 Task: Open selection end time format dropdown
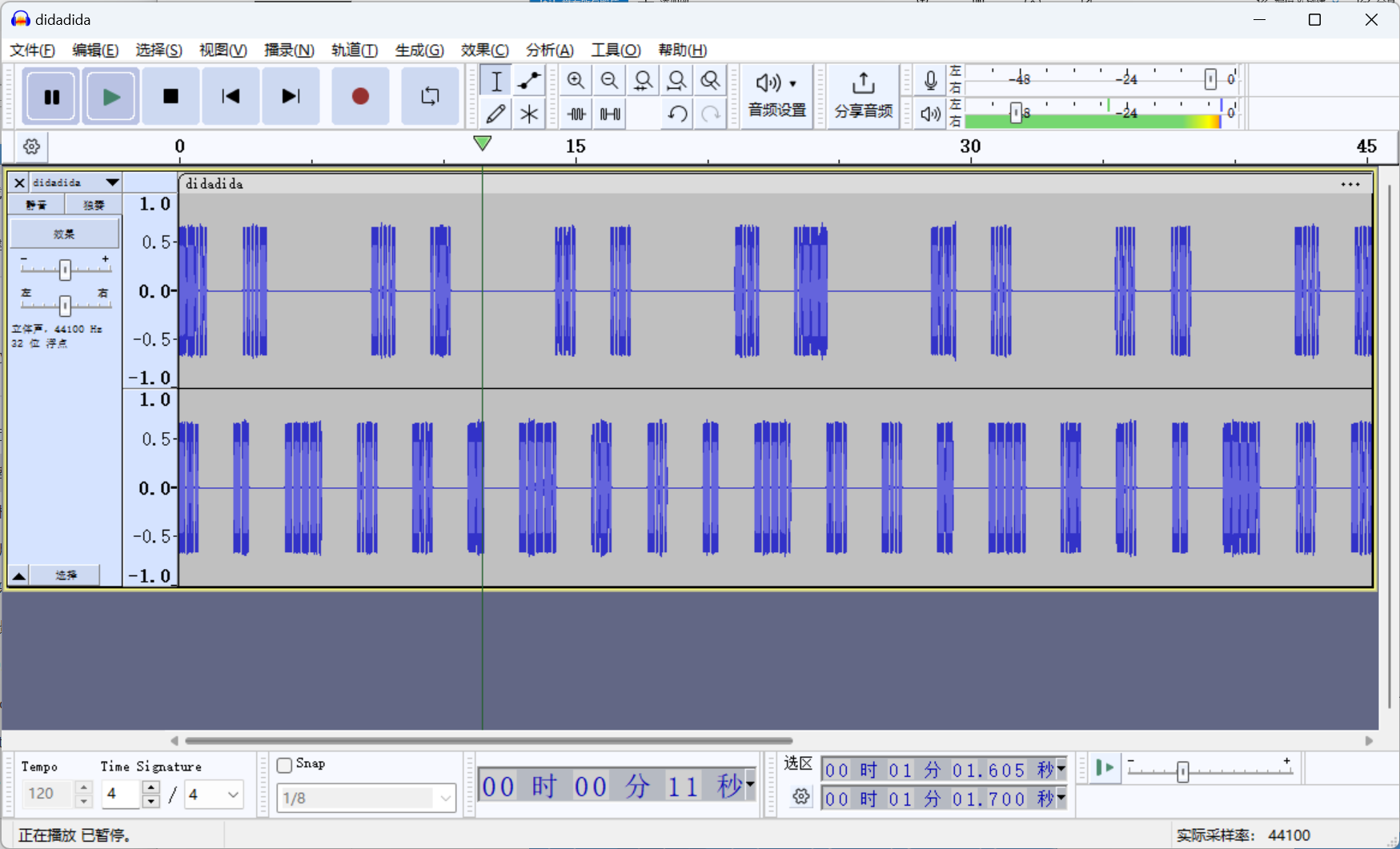[1061, 798]
